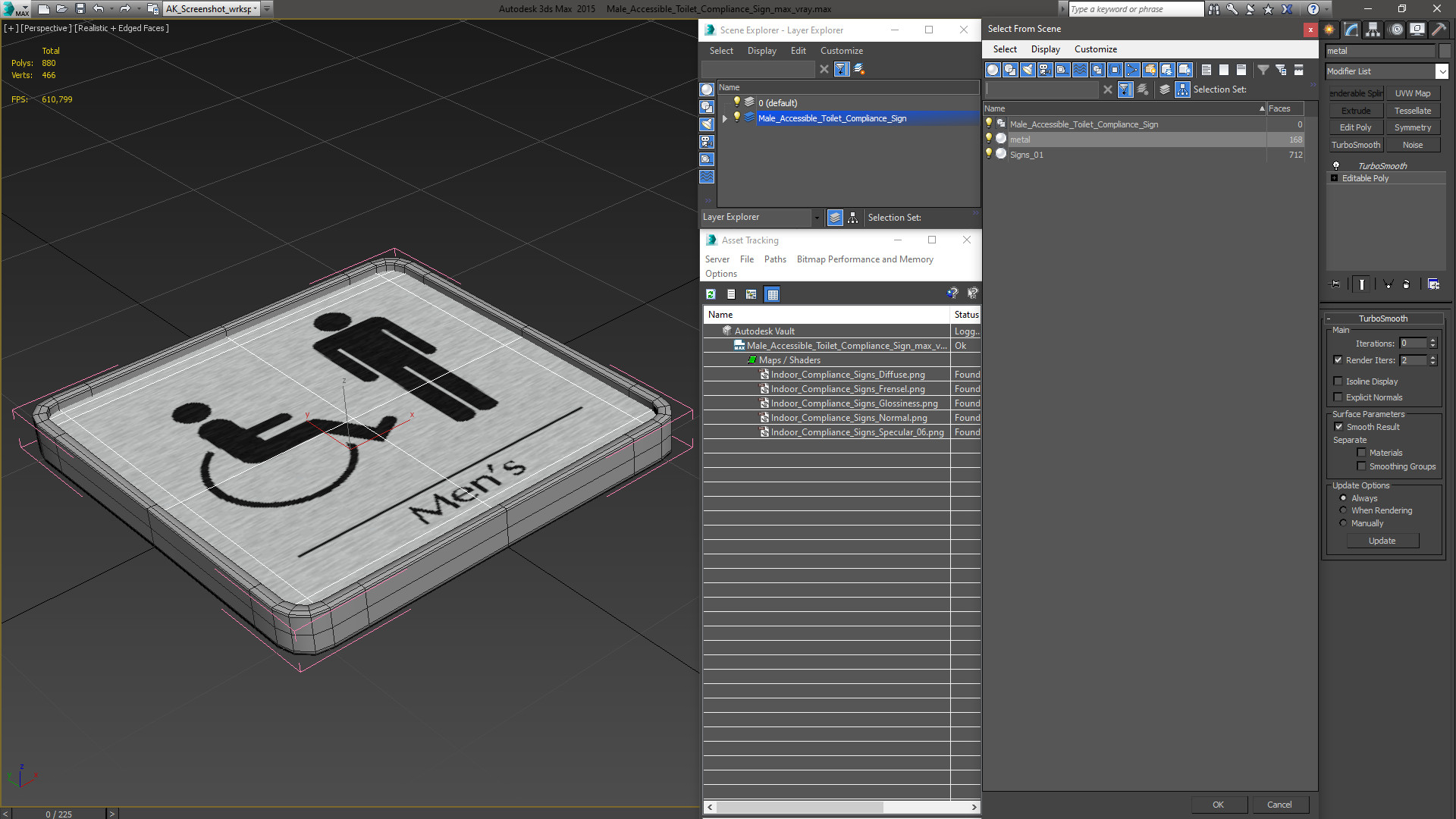Toggle Show End Result icon in modifier stack
1456x819 pixels.
click(x=1362, y=284)
